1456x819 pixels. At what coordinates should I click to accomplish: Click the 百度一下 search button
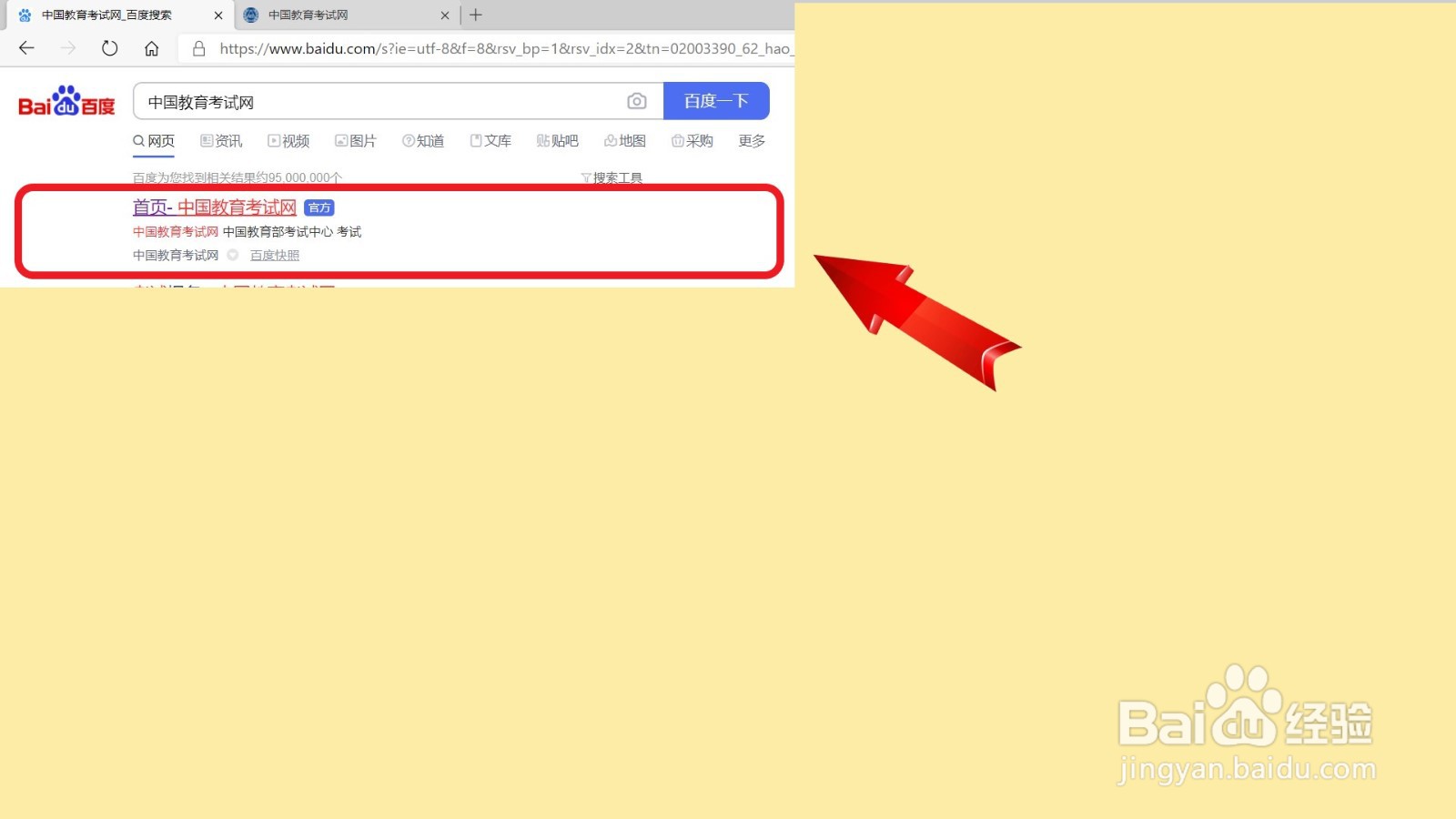tap(716, 101)
